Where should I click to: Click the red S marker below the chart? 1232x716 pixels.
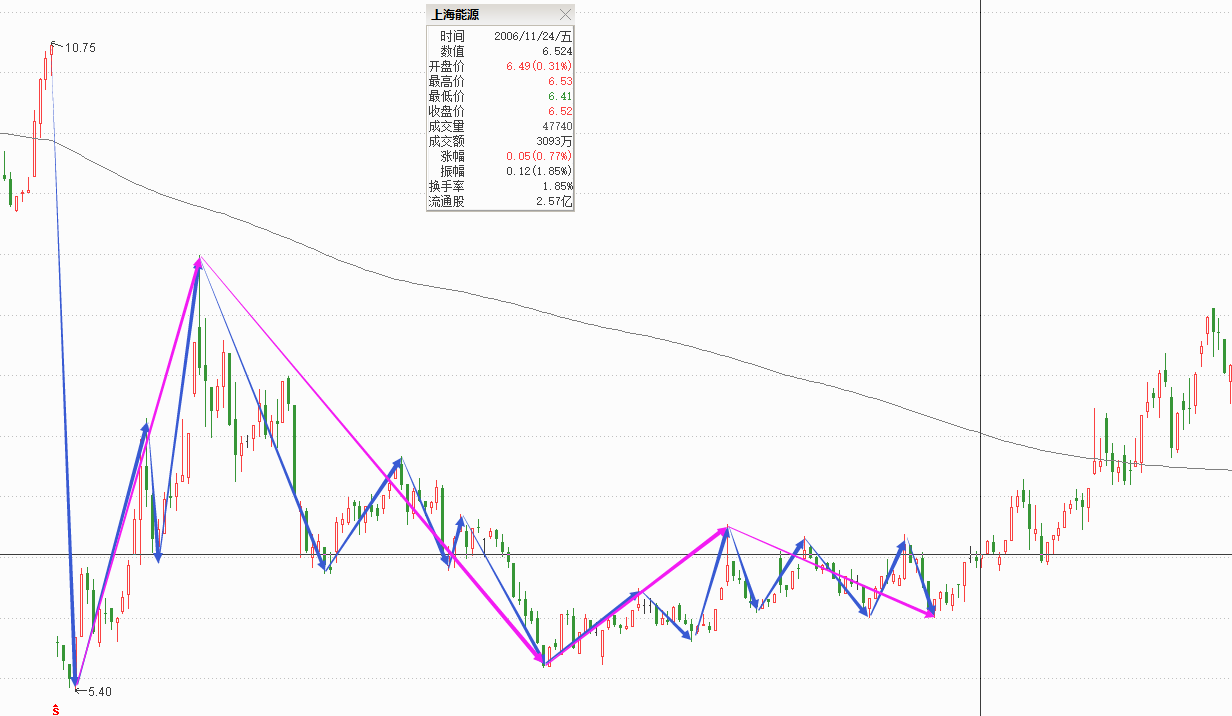click(x=56, y=709)
